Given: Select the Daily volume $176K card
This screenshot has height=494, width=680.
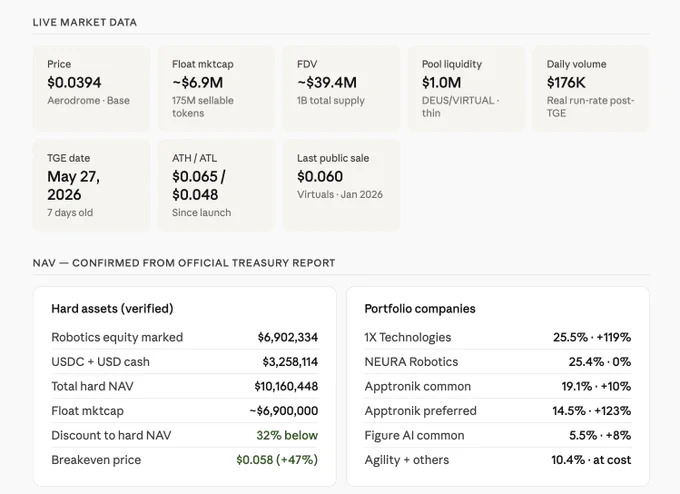Looking at the screenshot, I should [591, 88].
